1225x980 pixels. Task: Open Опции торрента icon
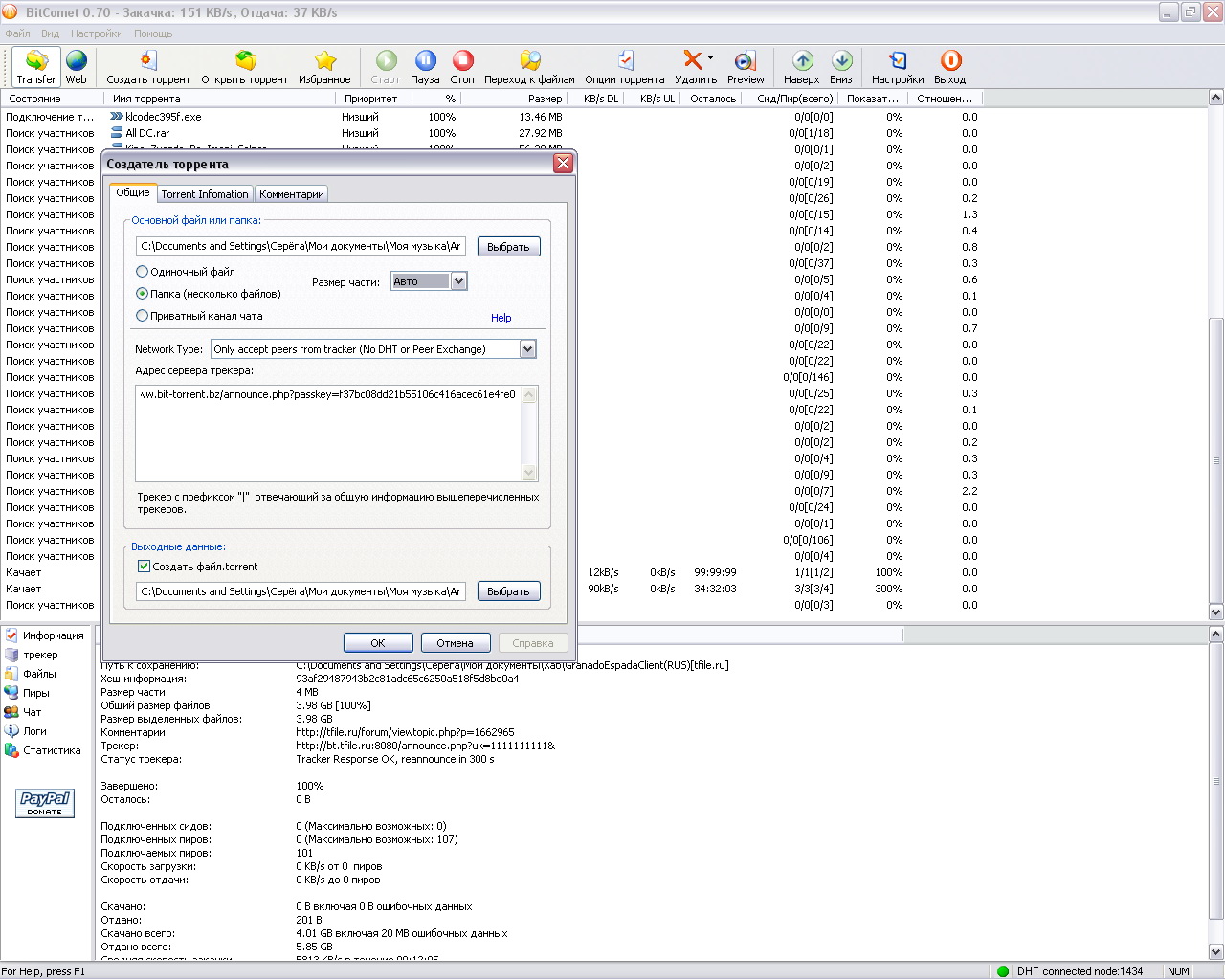click(625, 67)
